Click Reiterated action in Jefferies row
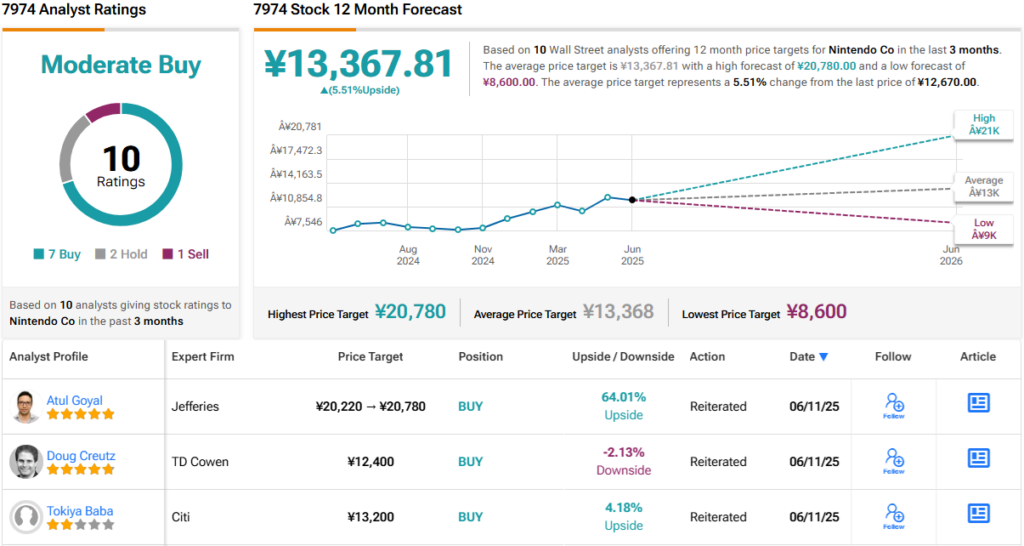Screen dimensions: 1024x546 (x=718, y=406)
